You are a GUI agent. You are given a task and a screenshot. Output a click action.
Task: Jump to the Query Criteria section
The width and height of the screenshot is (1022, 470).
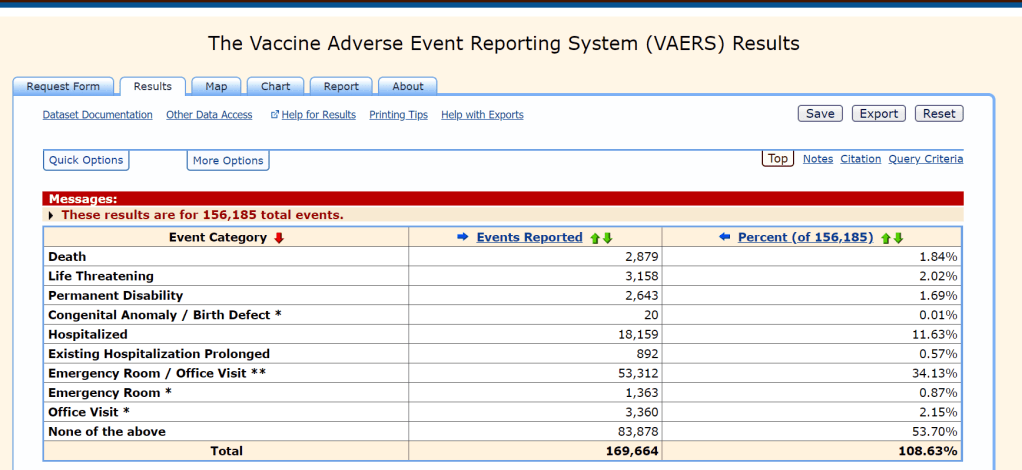925,159
